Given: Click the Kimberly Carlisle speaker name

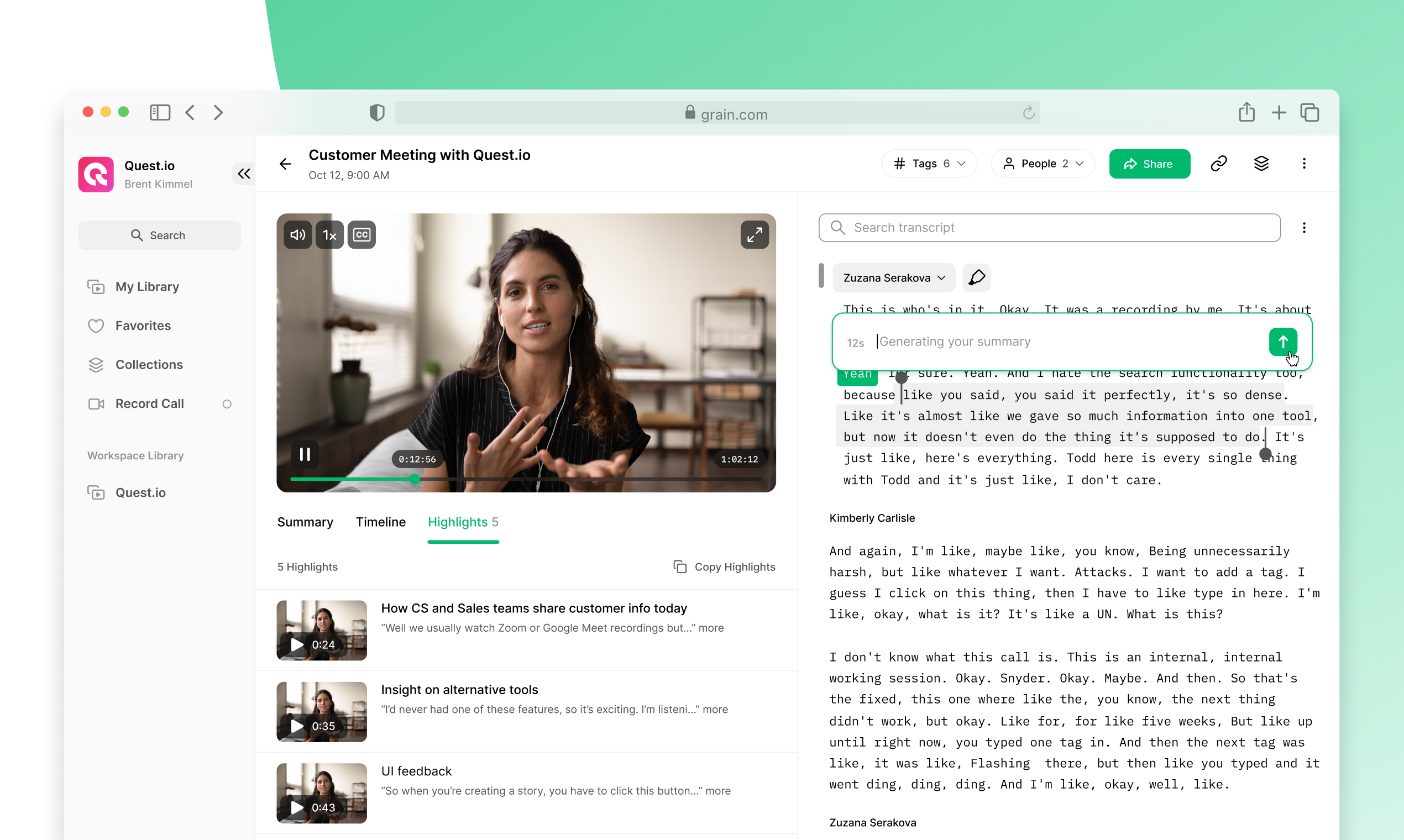Looking at the screenshot, I should coord(872,518).
